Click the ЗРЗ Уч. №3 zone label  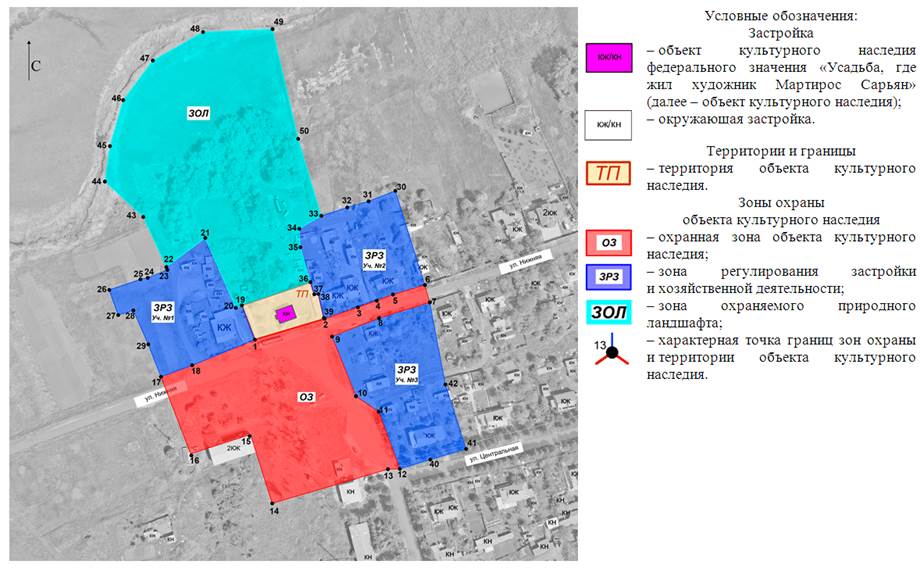pyautogui.click(x=407, y=374)
